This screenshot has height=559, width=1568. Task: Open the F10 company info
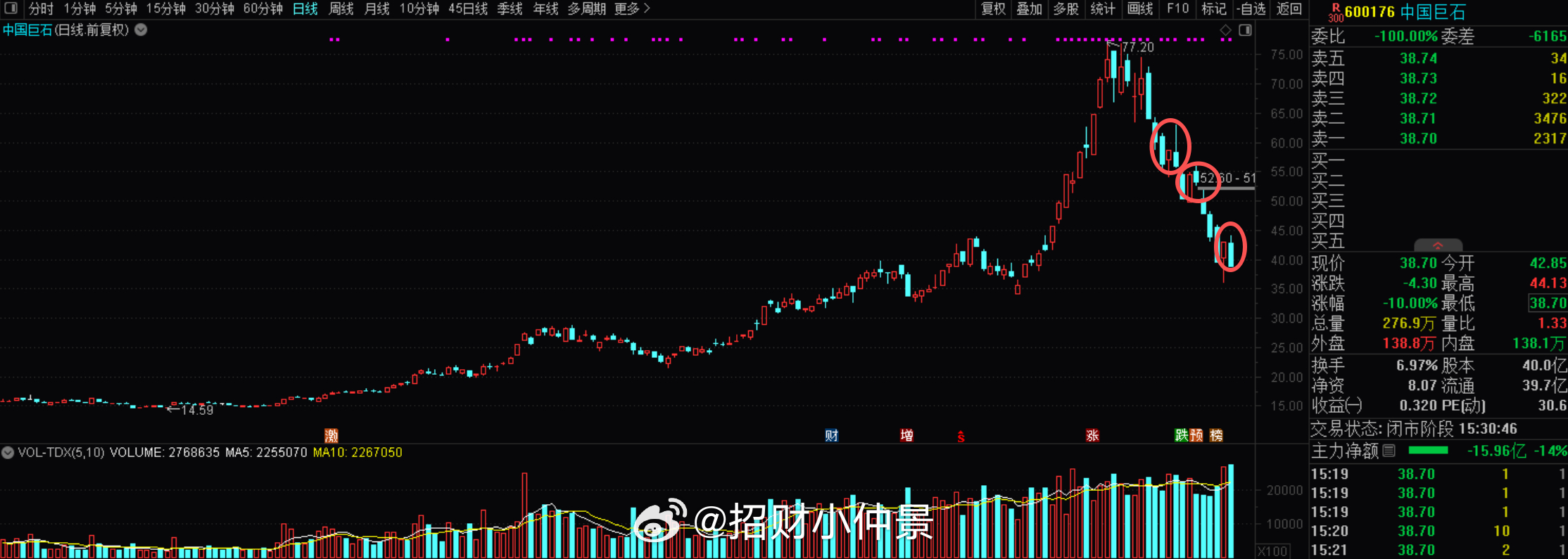pyautogui.click(x=1177, y=9)
